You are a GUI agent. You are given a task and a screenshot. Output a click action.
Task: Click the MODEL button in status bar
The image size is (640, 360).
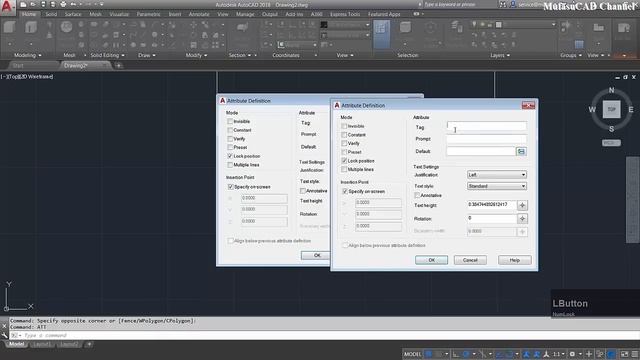click(x=412, y=354)
